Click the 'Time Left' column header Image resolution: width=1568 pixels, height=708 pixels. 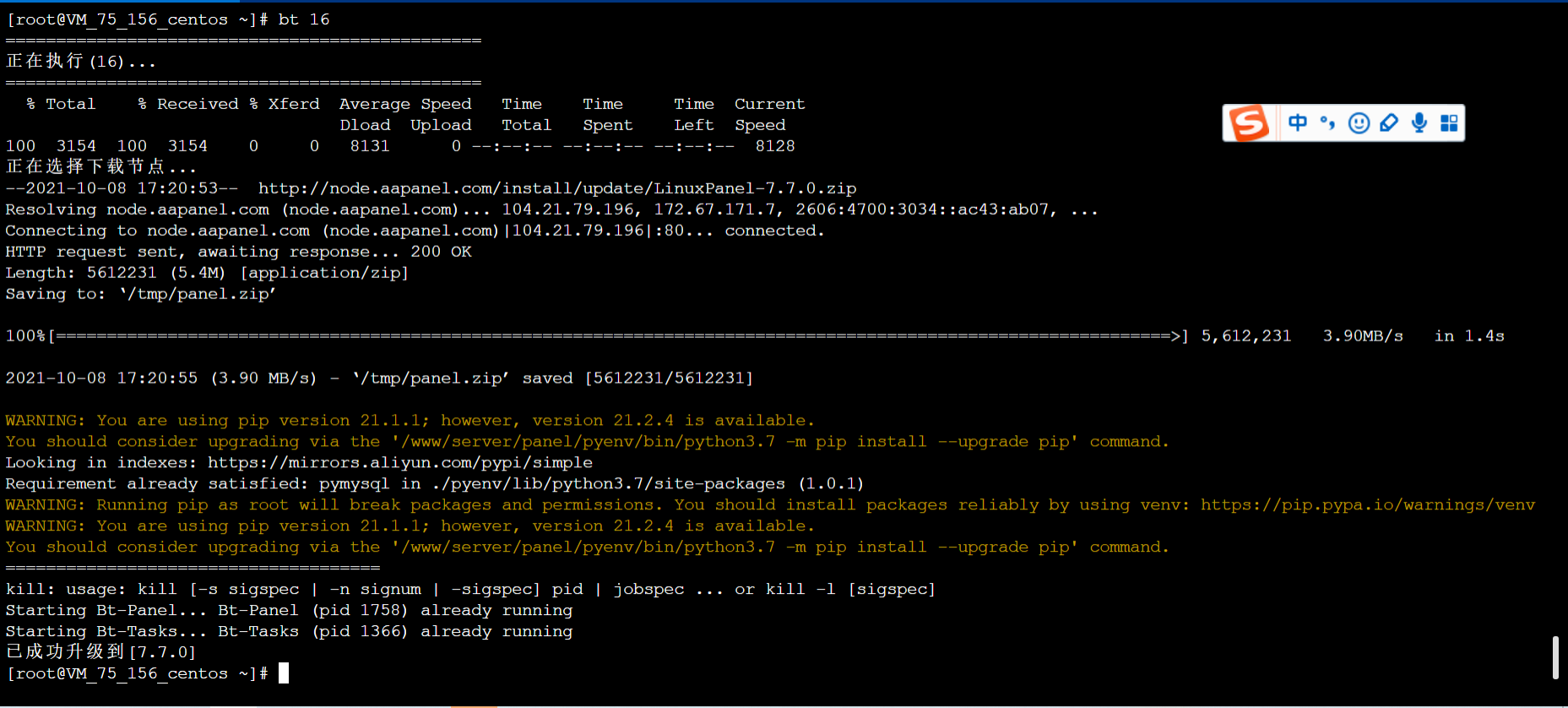[x=694, y=114]
